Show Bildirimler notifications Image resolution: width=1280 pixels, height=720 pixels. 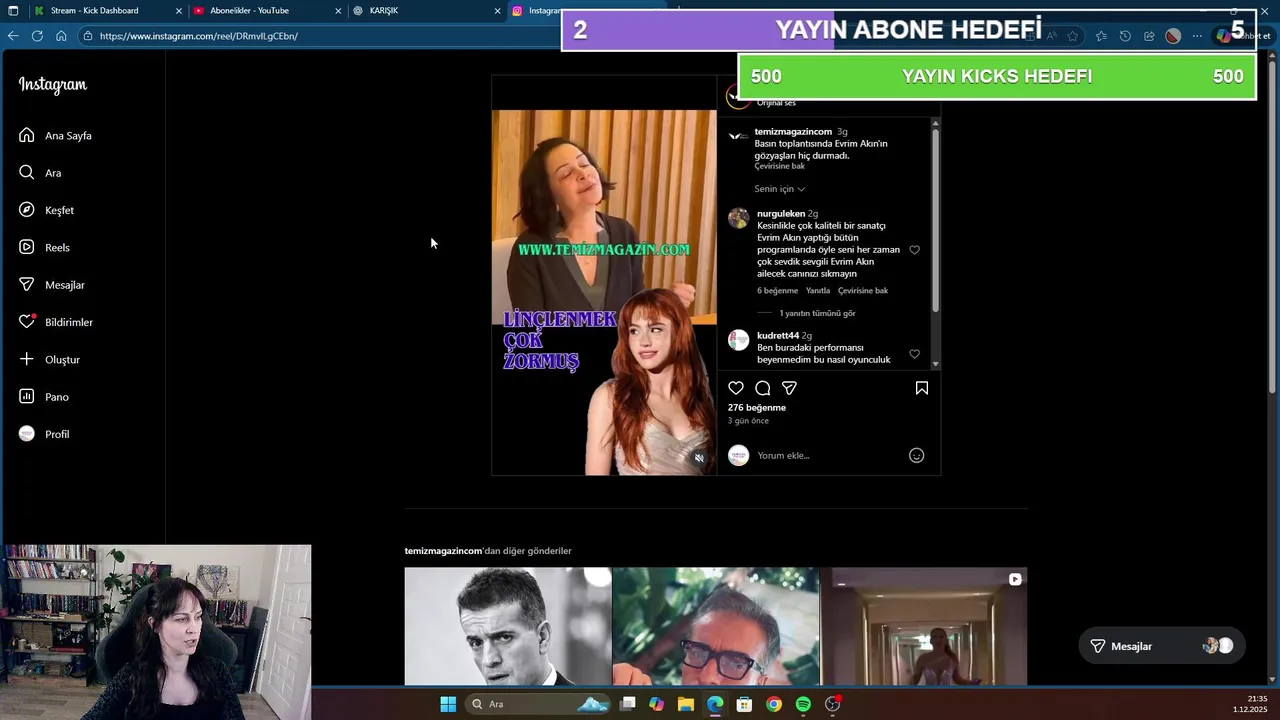(55, 322)
